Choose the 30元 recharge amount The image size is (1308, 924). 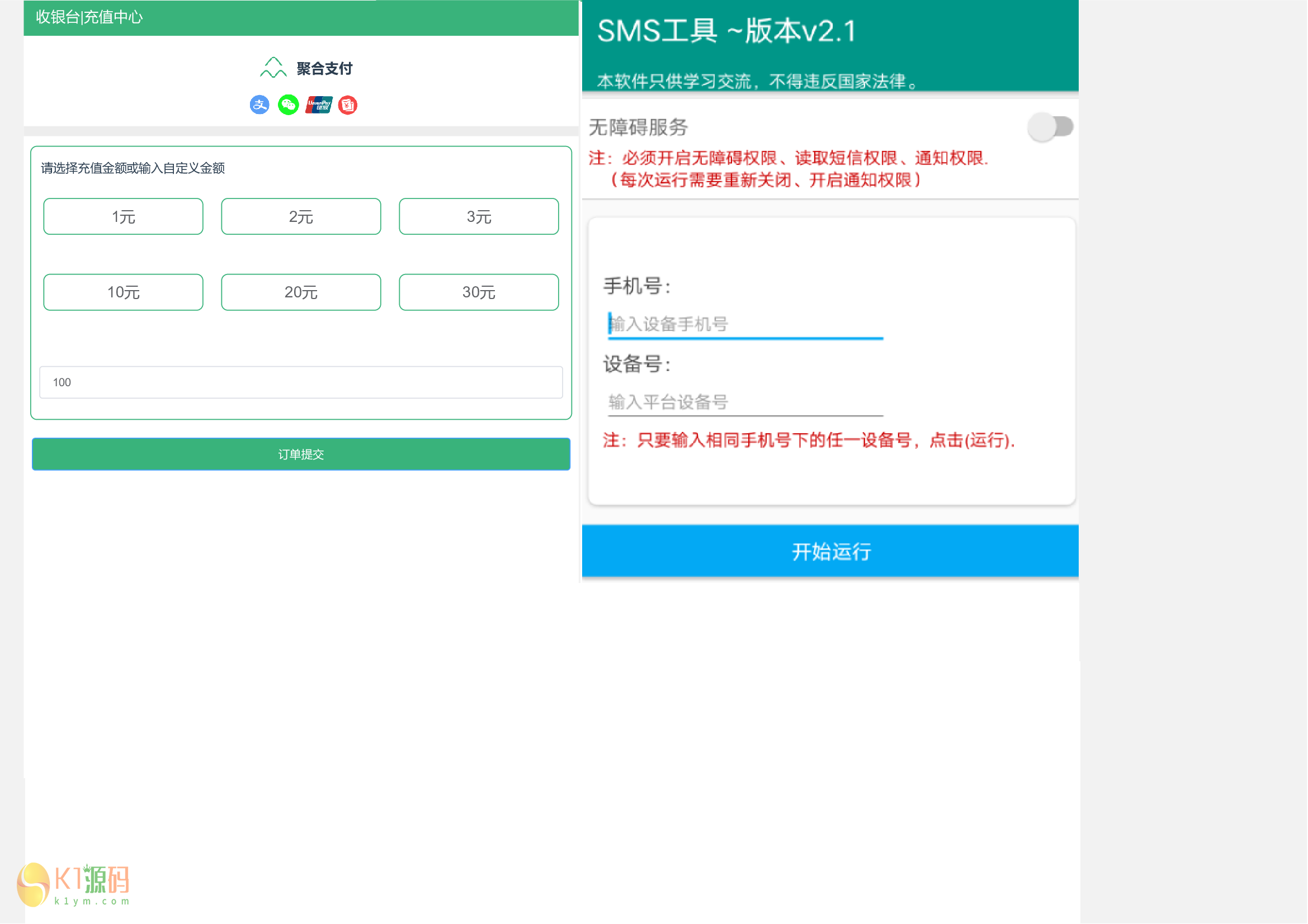coord(479,292)
